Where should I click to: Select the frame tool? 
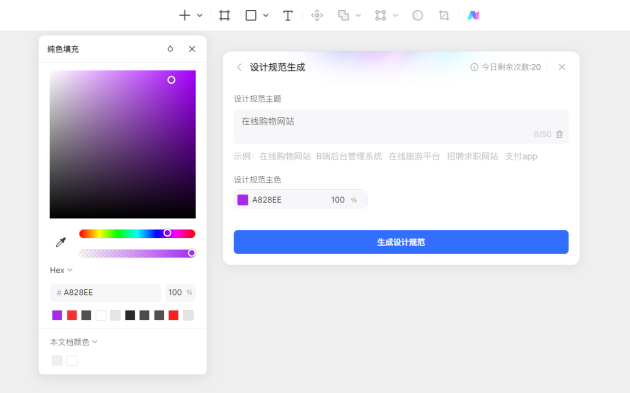point(225,16)
